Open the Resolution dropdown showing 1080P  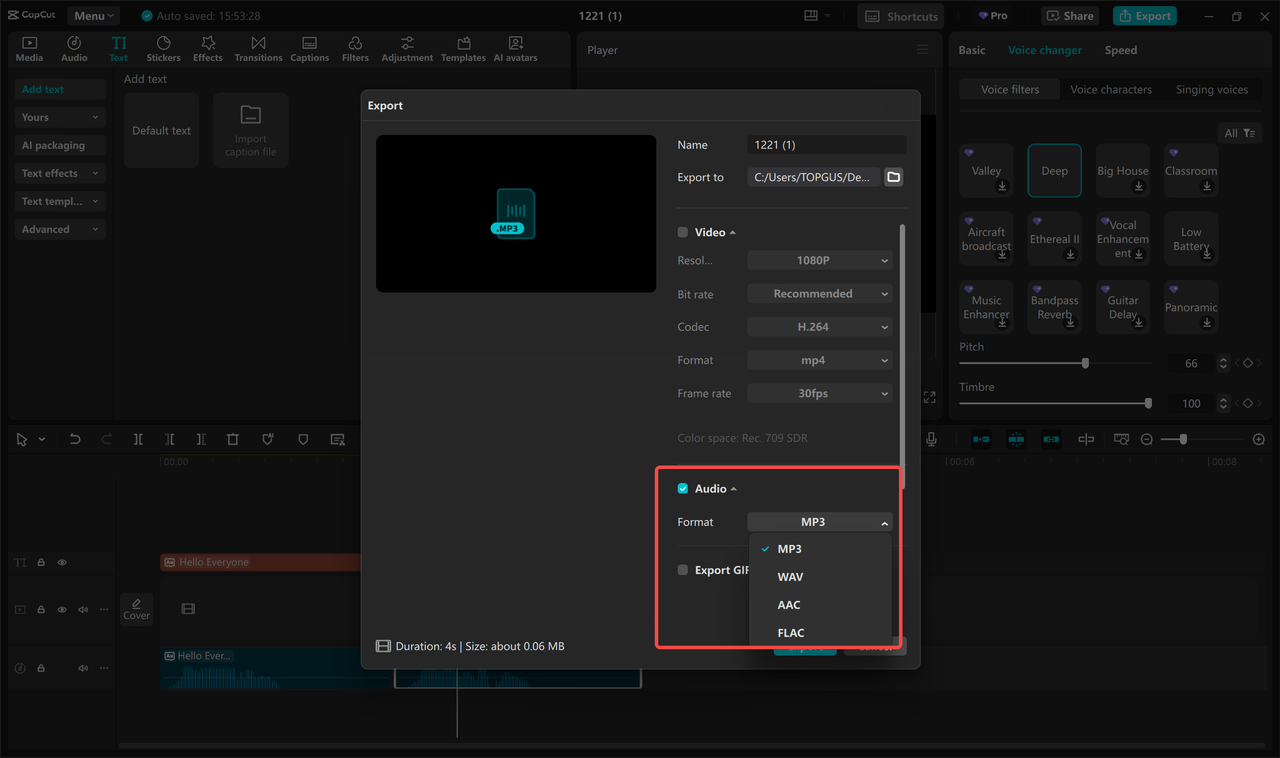819,260
